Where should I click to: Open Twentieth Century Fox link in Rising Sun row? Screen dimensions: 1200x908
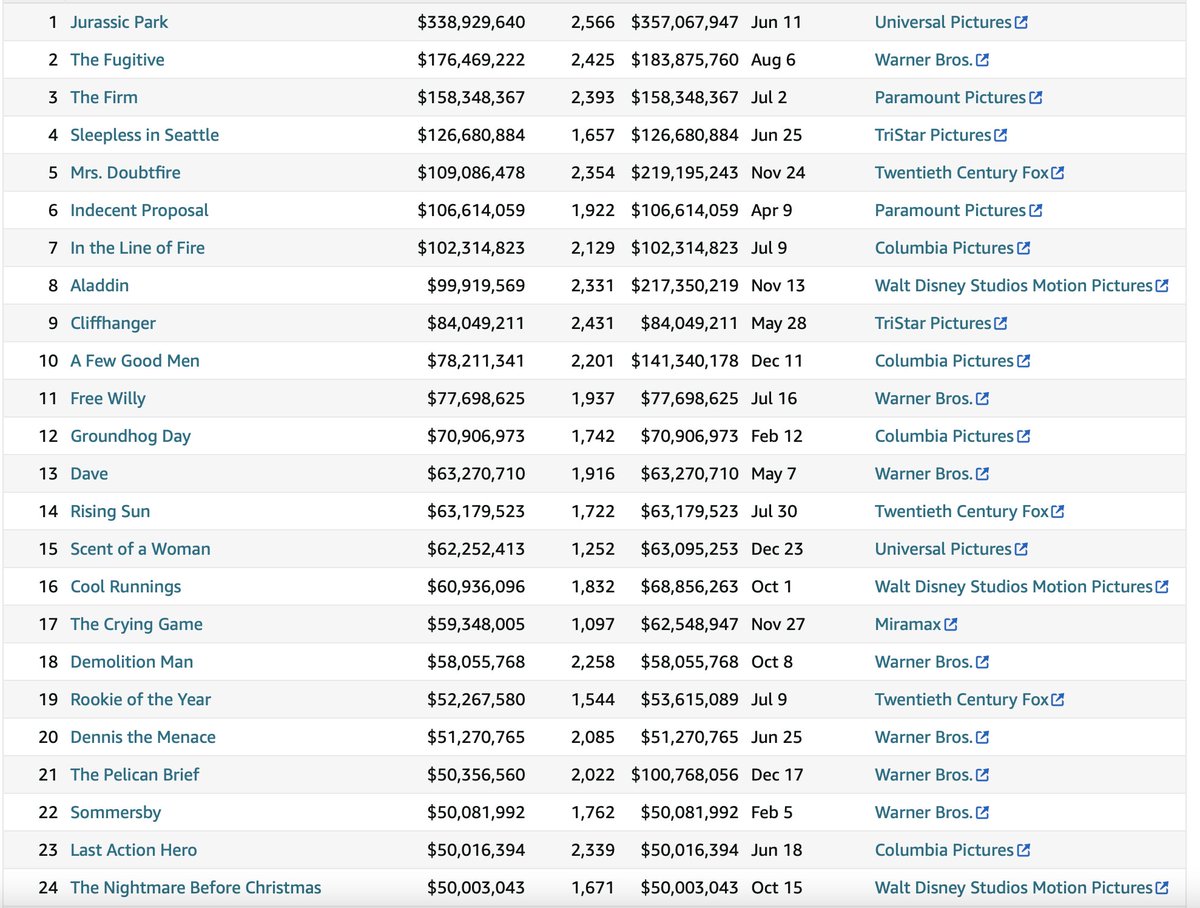[x=962, y=512]
